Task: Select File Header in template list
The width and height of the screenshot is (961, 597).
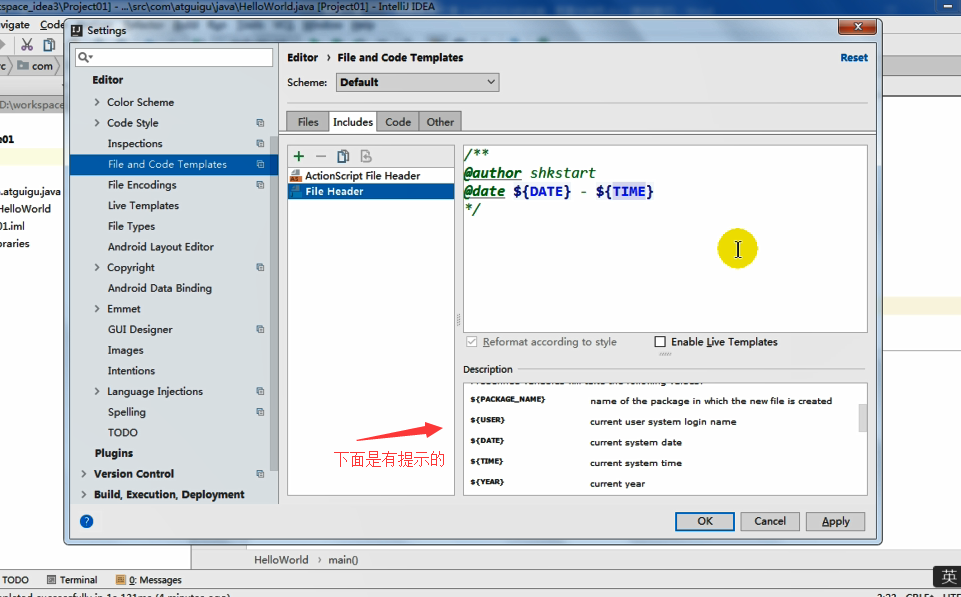Action: (x=371, y=191)
